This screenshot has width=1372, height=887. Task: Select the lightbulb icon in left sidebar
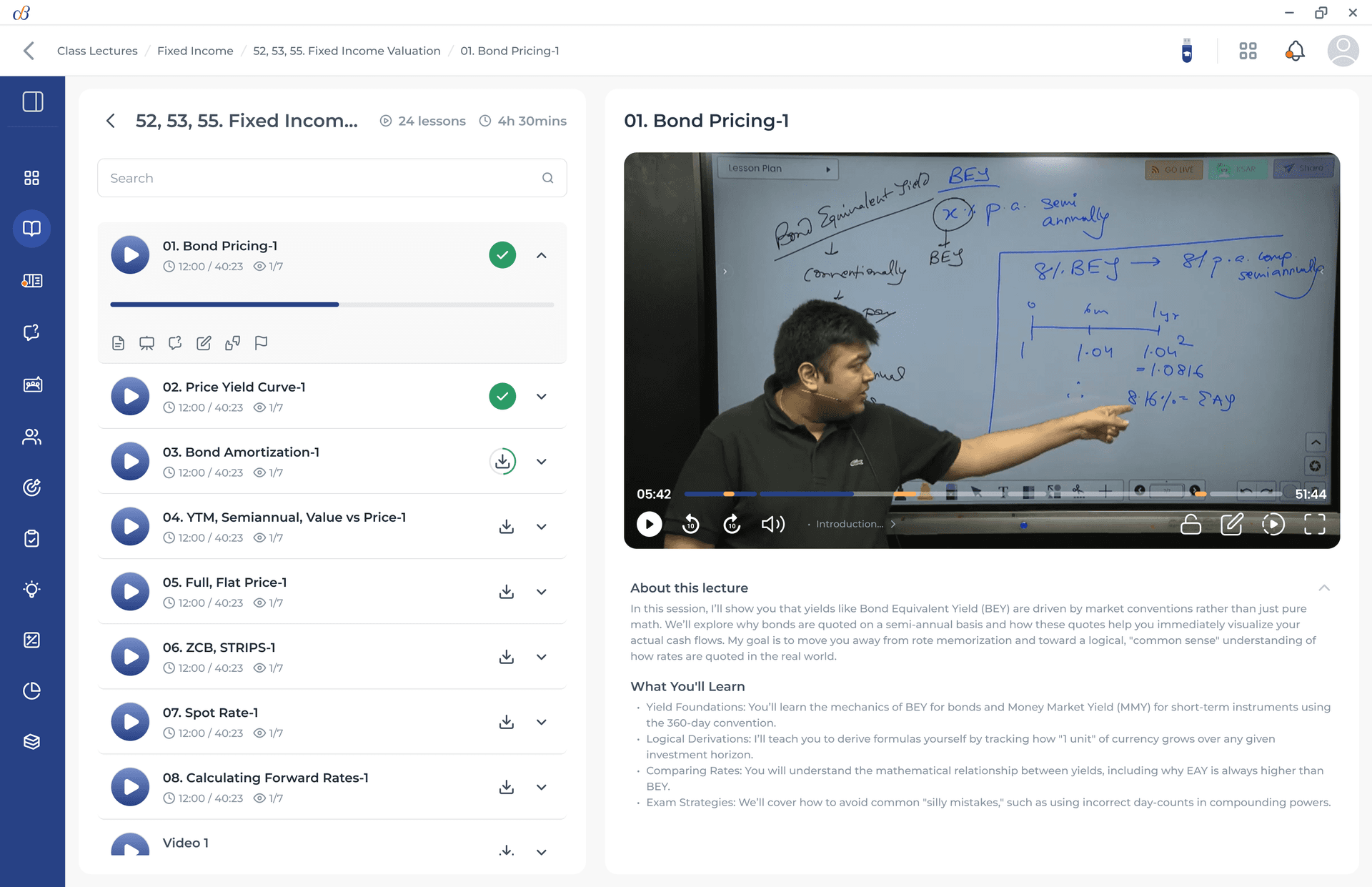click(31, 589)
